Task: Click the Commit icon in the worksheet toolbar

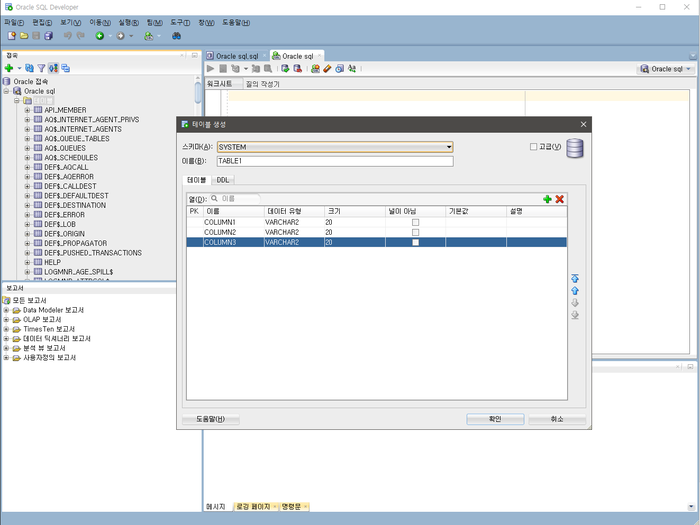Action: 285,68
